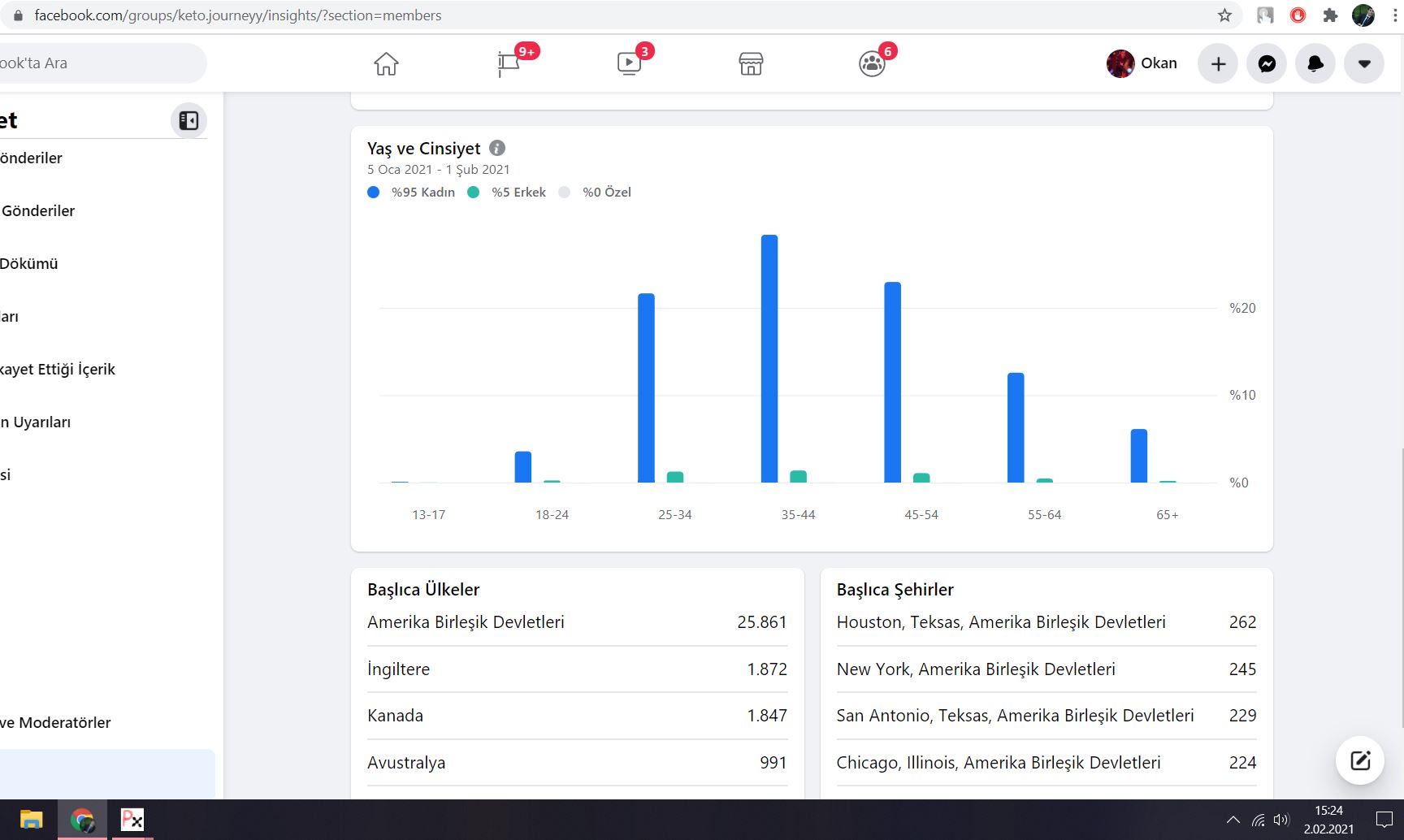The height and width of the screenshot is (840, 1404).
Task: Open the Marketplace storefront icon
Action: click(x=751, y=63)
